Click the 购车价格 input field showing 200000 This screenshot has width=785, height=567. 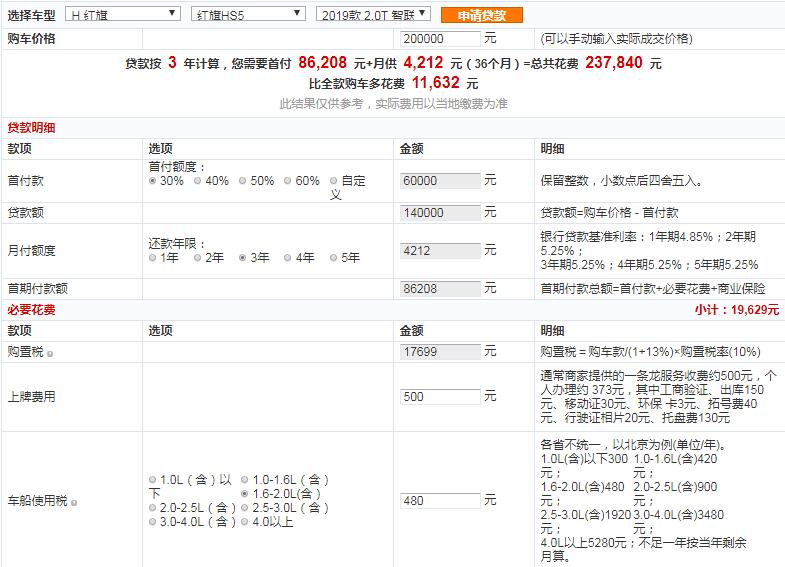click(x=440, y=39)
